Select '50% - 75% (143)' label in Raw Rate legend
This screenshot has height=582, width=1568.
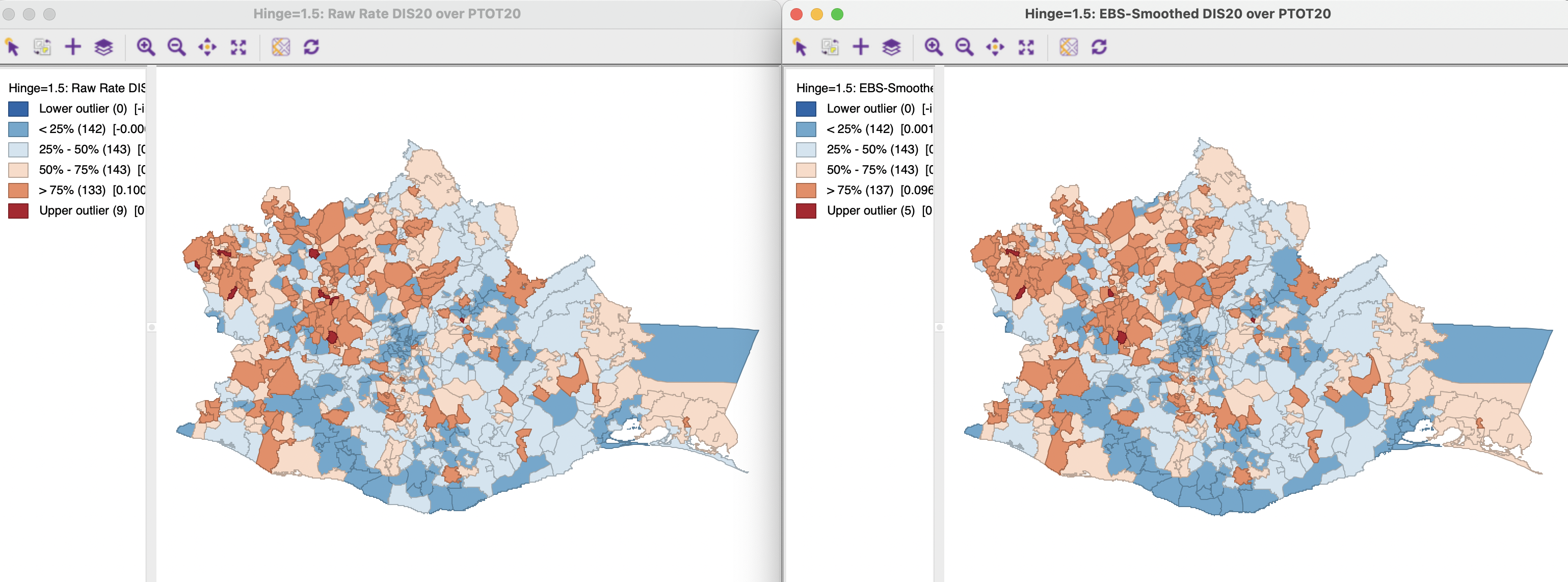(85, 170)
